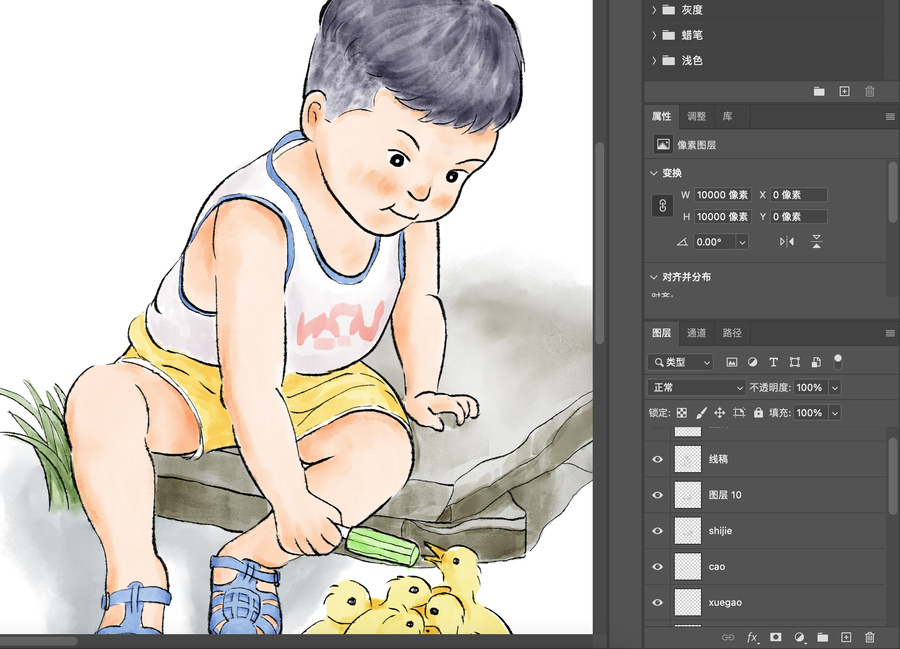900x649 pixels.
Task: Click the flip vertical icon
Action: click(816, 242)
